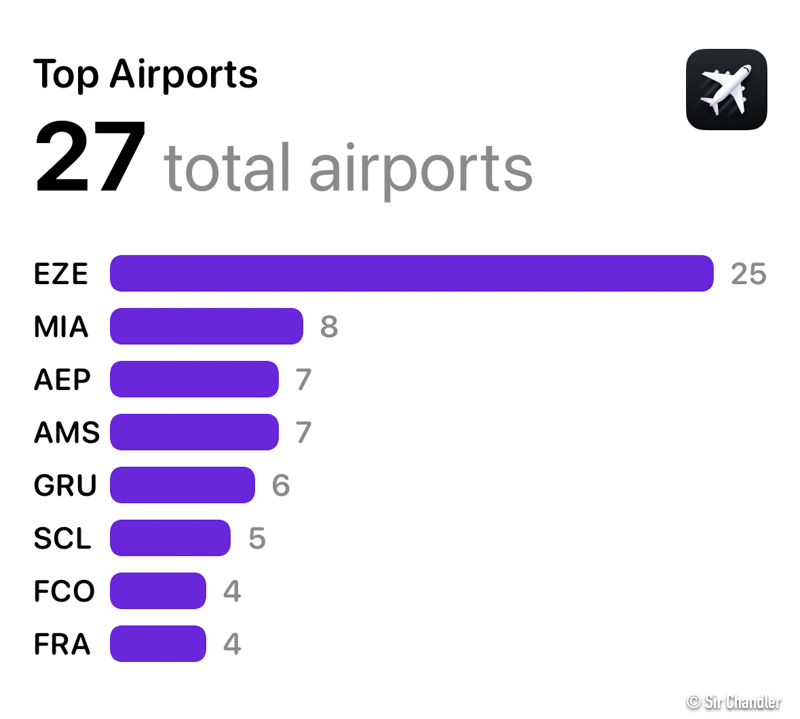Click the Sir Chandler copyright watermark
Image resolution: width=800 pixels, height=719 pixels.
732,702
